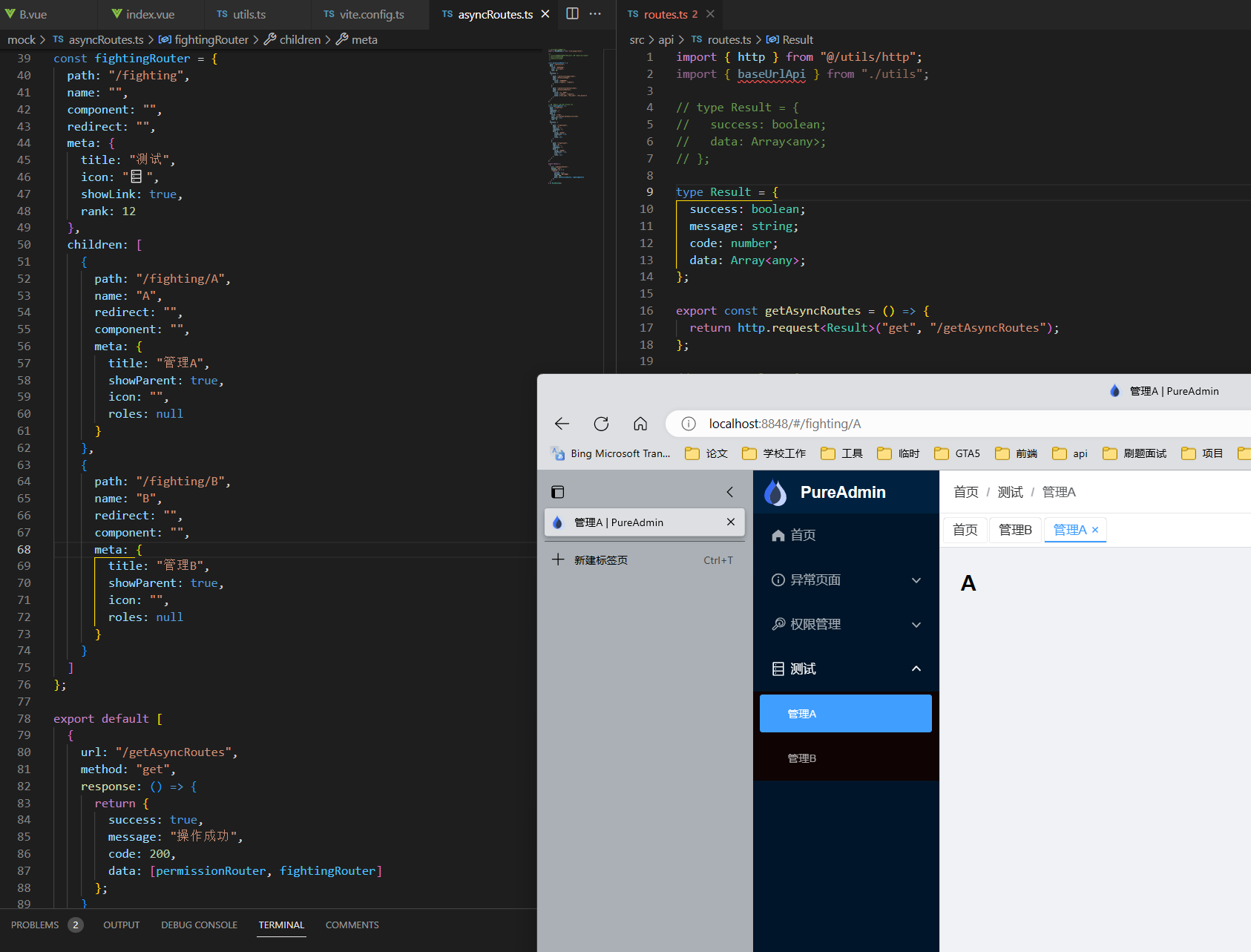Image resolution: width=1251 pixels, height=952 pixels.
Task: Open the More Actions ellipsis in editor tabs
Action: pyautogui.click(x=595, y=13)
